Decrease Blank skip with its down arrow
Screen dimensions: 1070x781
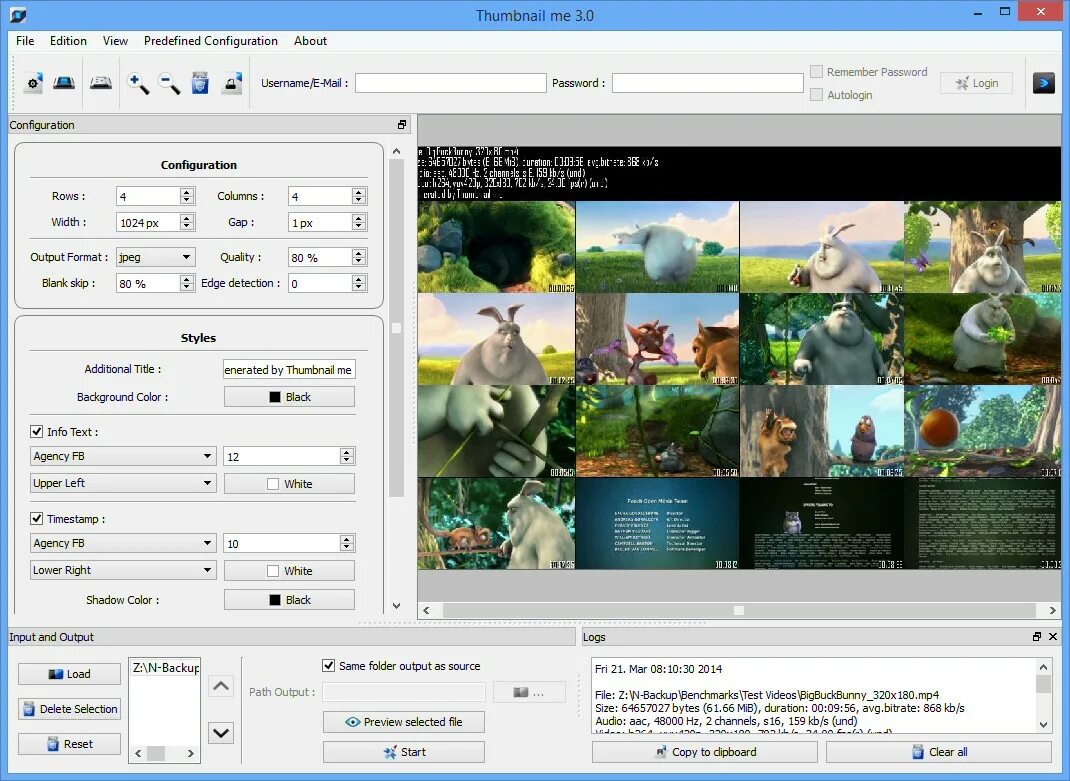tap(187, 287)
